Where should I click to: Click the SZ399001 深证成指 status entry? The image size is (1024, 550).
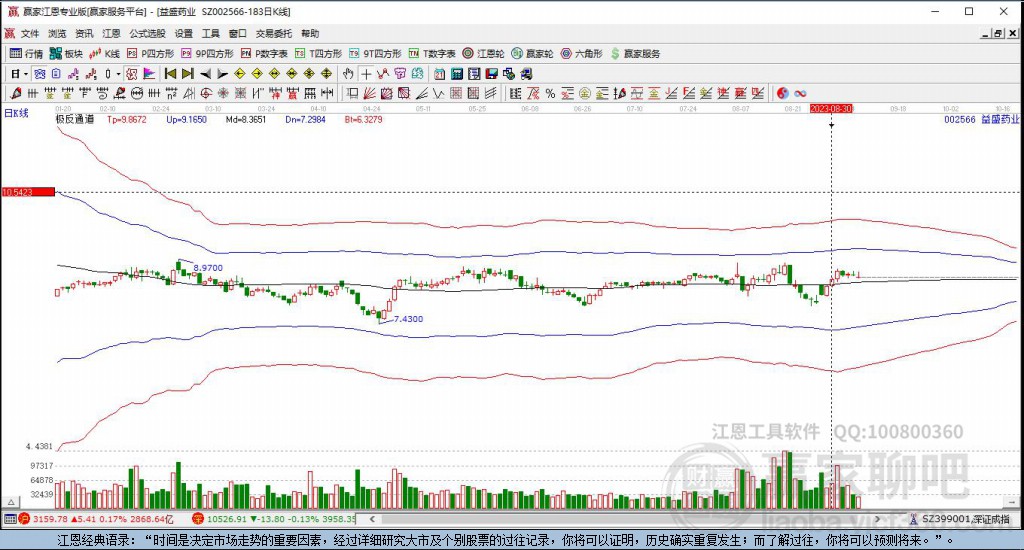point(959,519)
